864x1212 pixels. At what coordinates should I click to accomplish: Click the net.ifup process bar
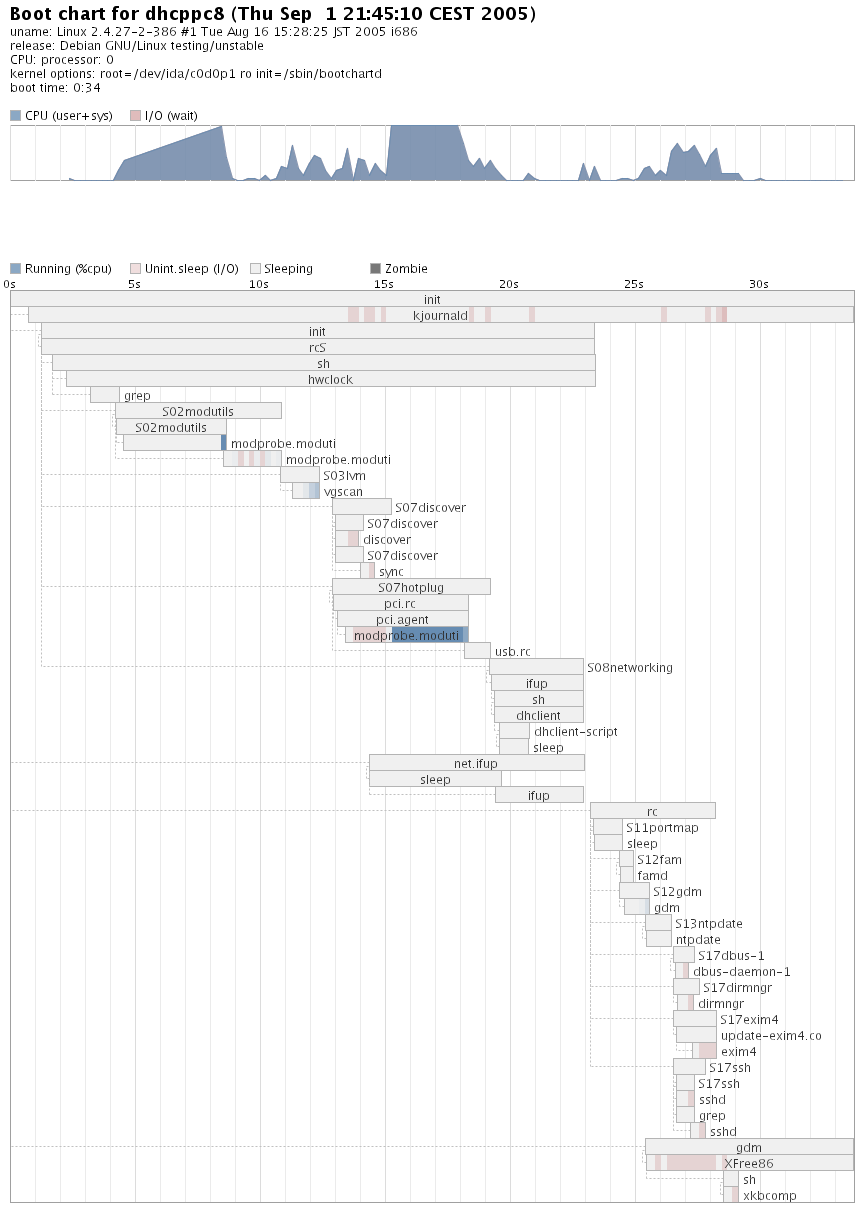point(476,763)
